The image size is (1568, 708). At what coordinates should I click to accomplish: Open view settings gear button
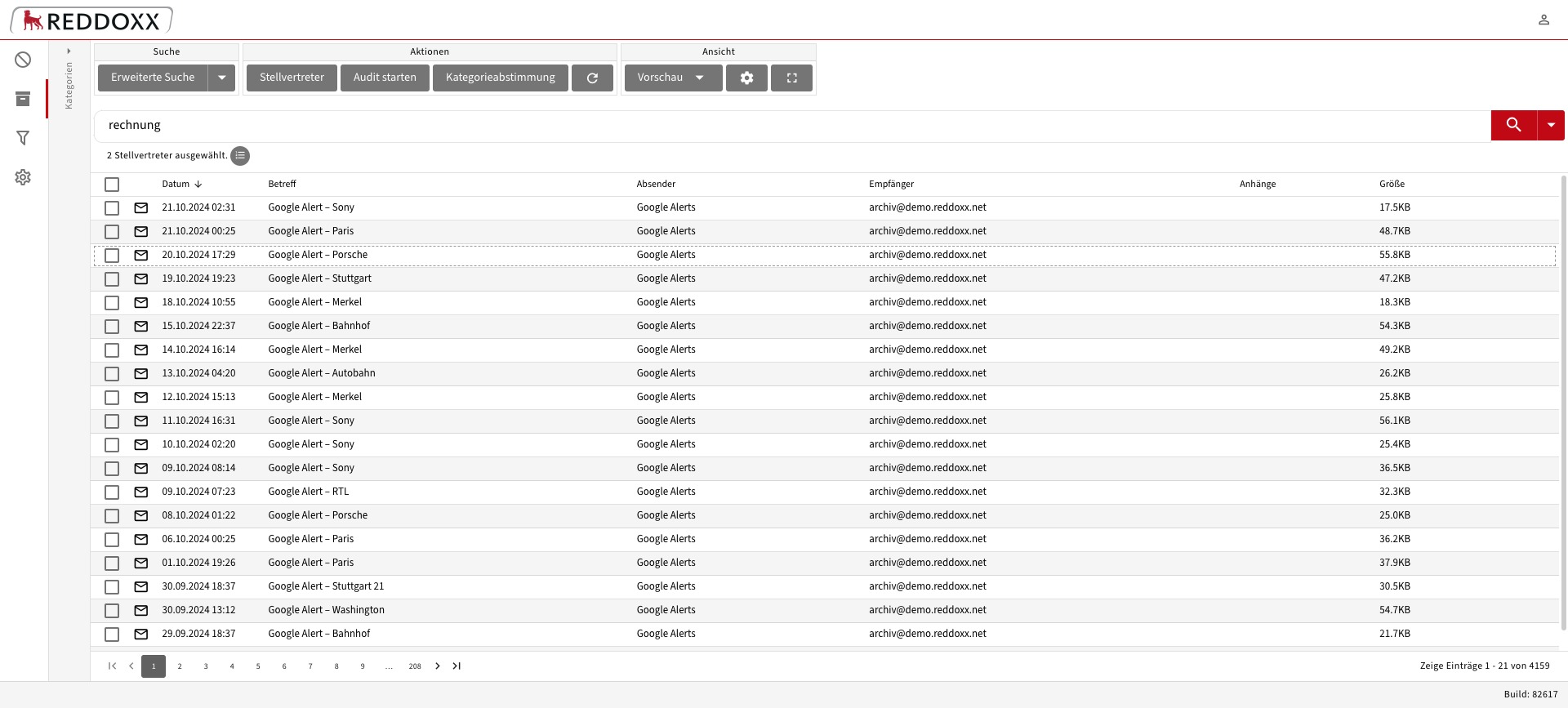pos(746,78)
